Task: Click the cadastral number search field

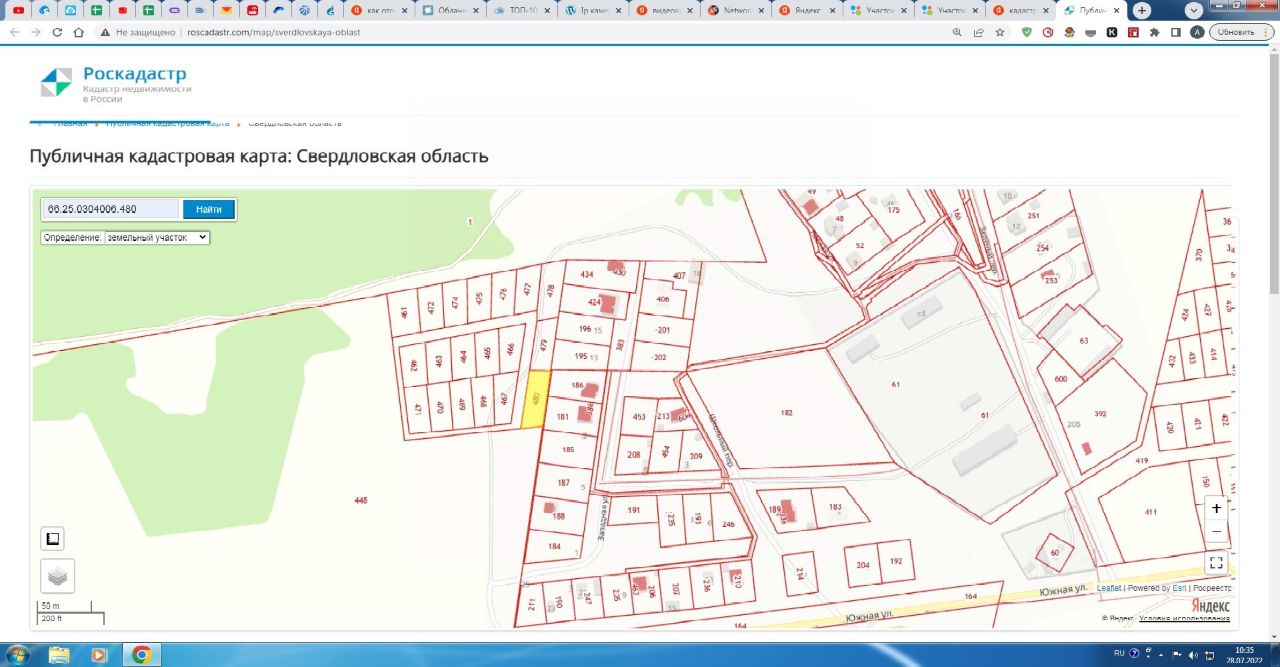Action: pyautogui.click(x=111, y=209)
